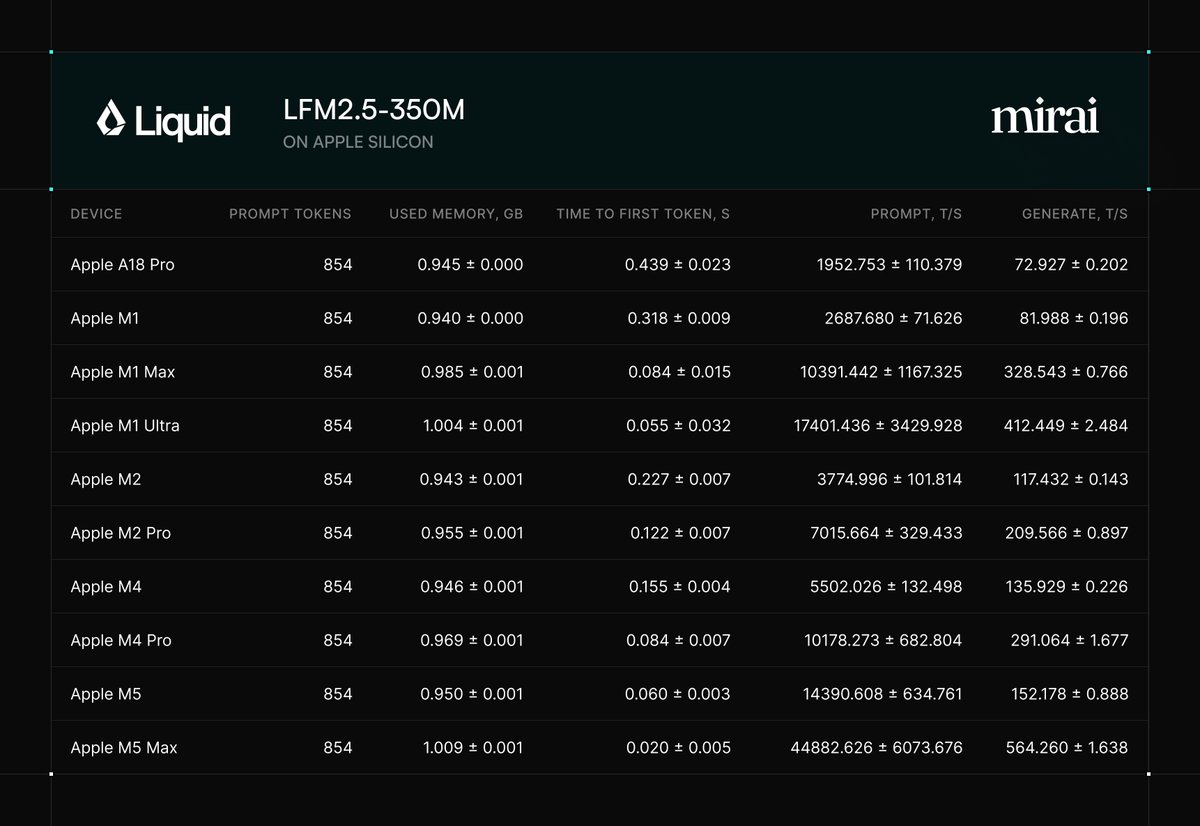The image size is (1200, 826).
Task: Select the ON APPLE SILICON subtitle
Action: tap(358, 142)
